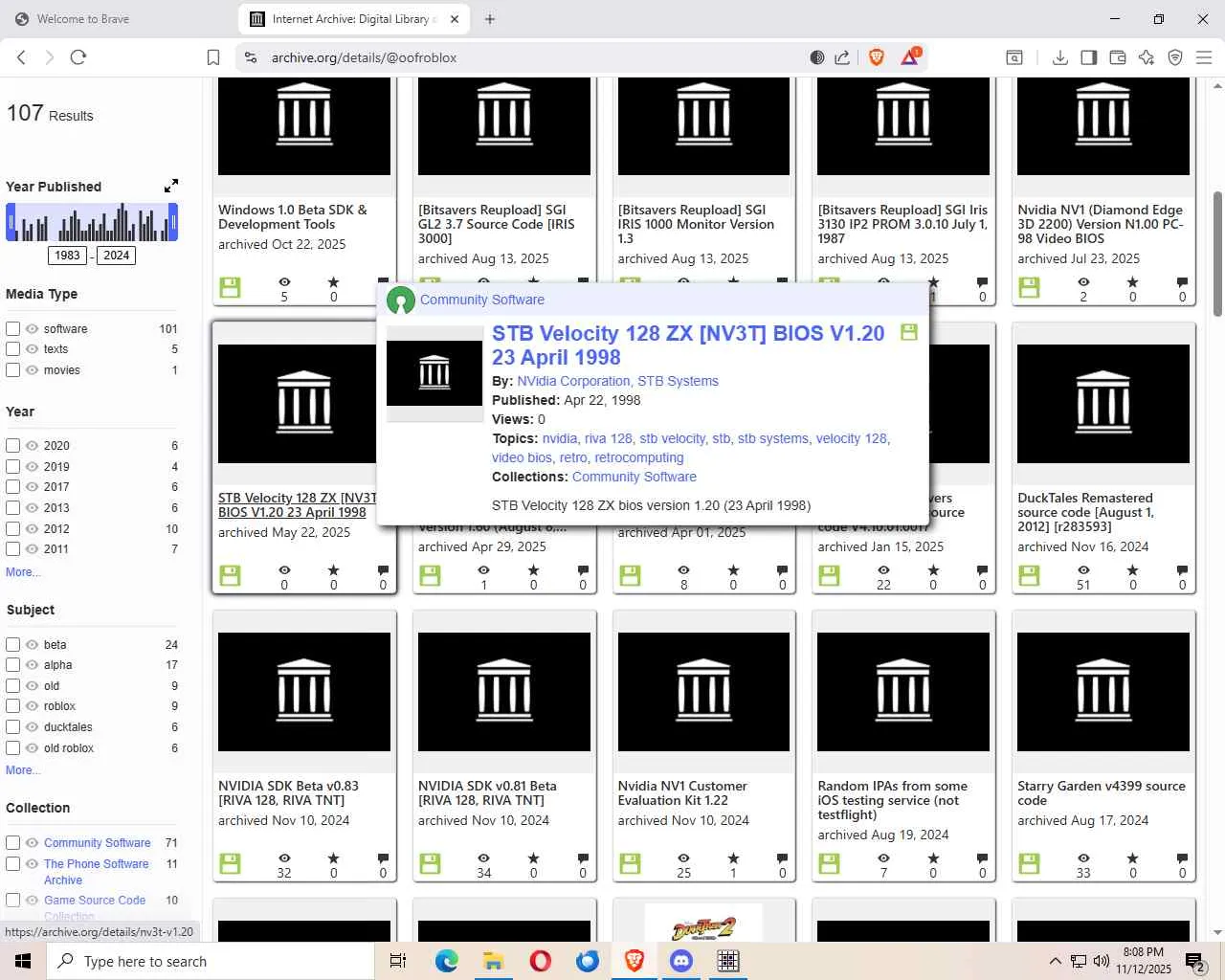1225x980 pixels.
Task: Open File Explorer from the taskbar
Action: click(493, 961)
